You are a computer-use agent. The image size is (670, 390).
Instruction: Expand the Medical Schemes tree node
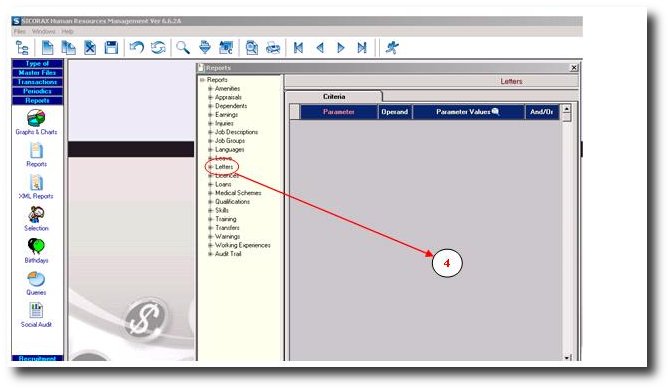click(x=210, y=193)
